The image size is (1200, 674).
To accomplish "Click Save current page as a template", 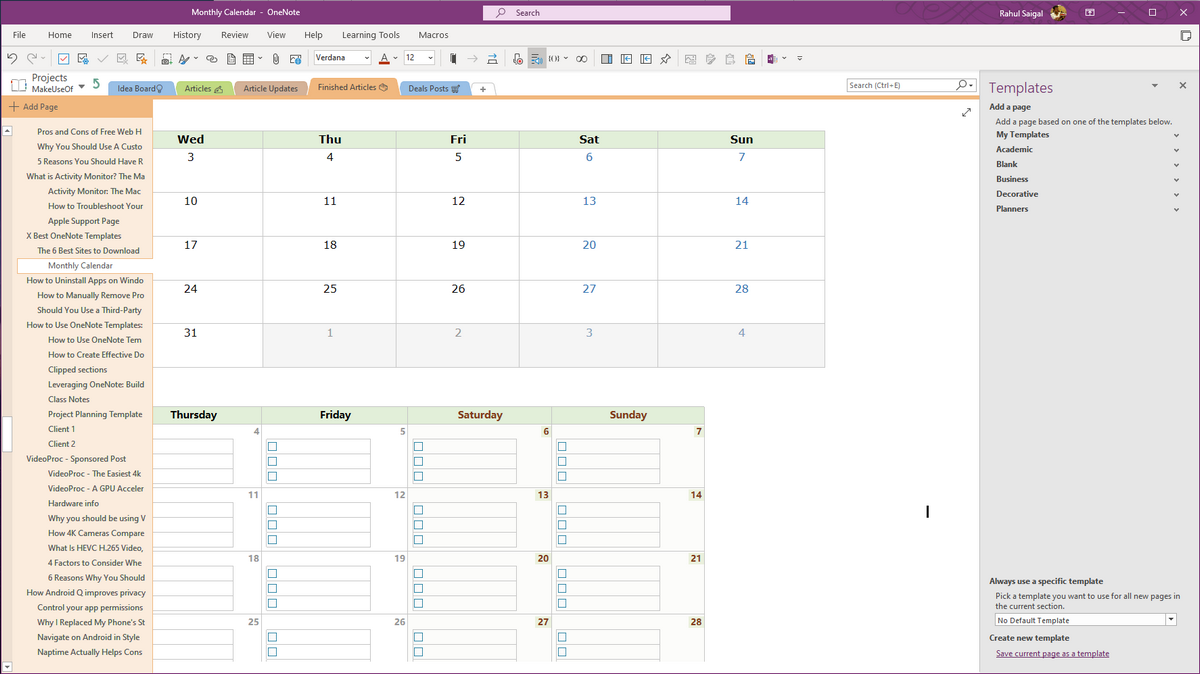I will pyautogui.click(x=1052, y=653).
